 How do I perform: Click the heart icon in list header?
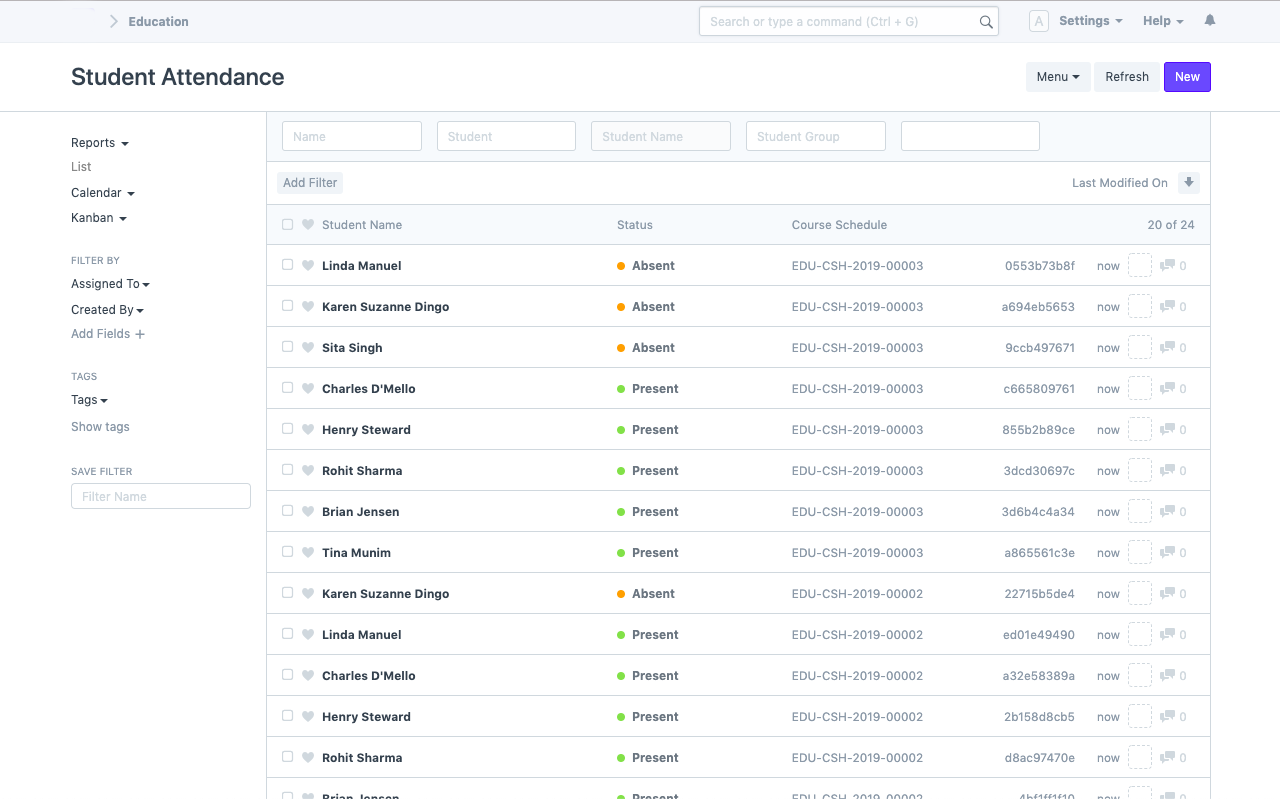(x=308, y=225)
